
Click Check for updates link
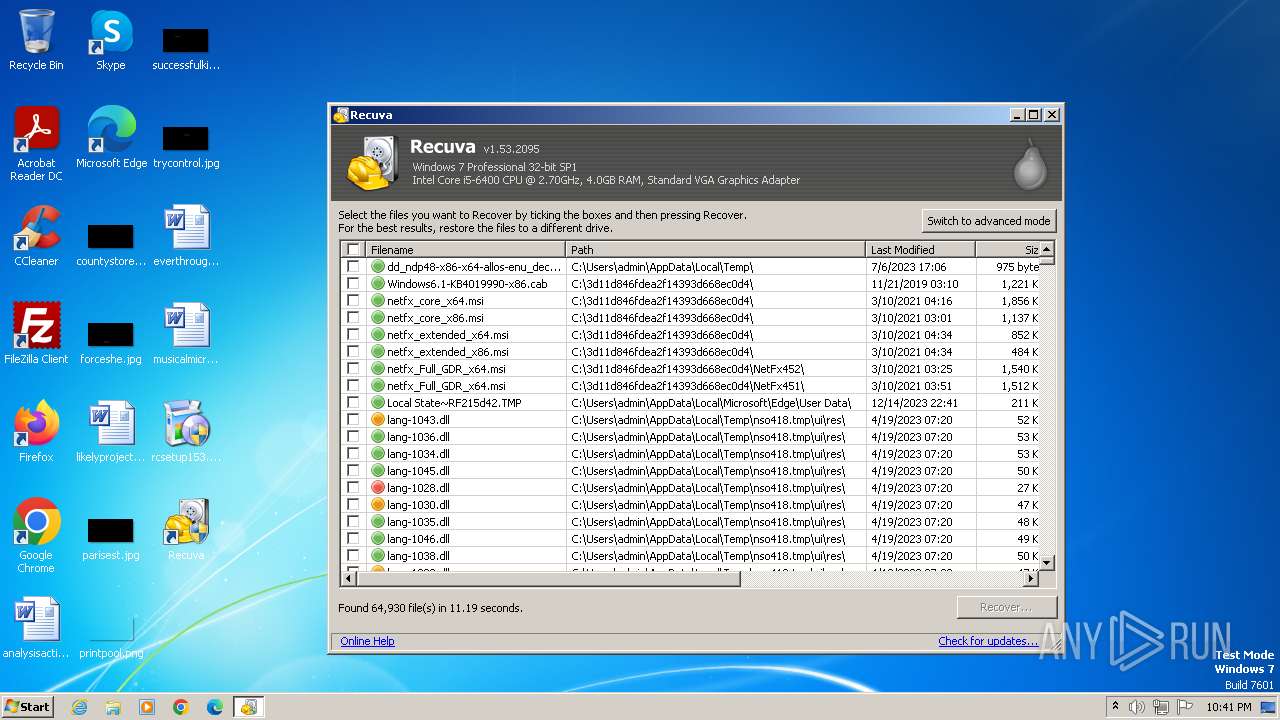click(988, 641)
